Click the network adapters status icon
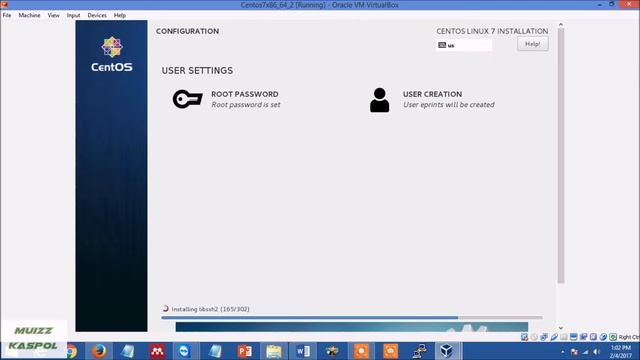The image size is (640, 360). [544, 337]
